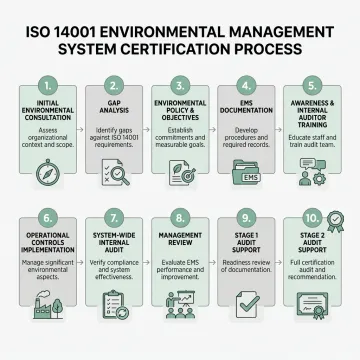Image resolution: width=360 pixels, height=360 pixels.
Task: Click text 'Manage significant environmental aspects.'
Action: click(48, 270)
